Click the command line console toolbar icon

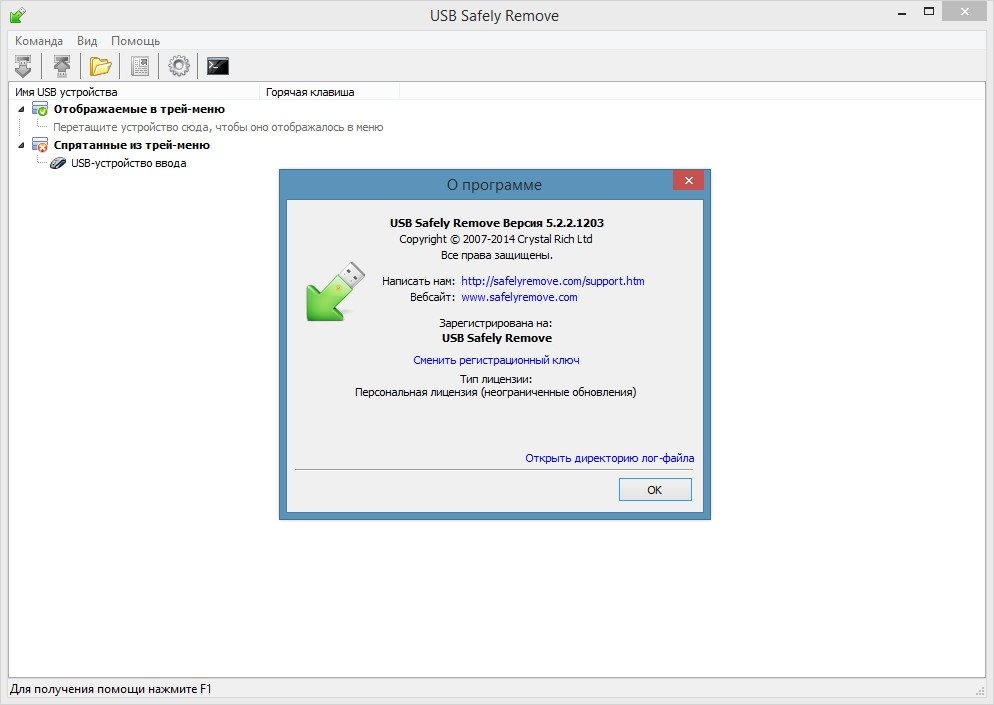point(217,66)
